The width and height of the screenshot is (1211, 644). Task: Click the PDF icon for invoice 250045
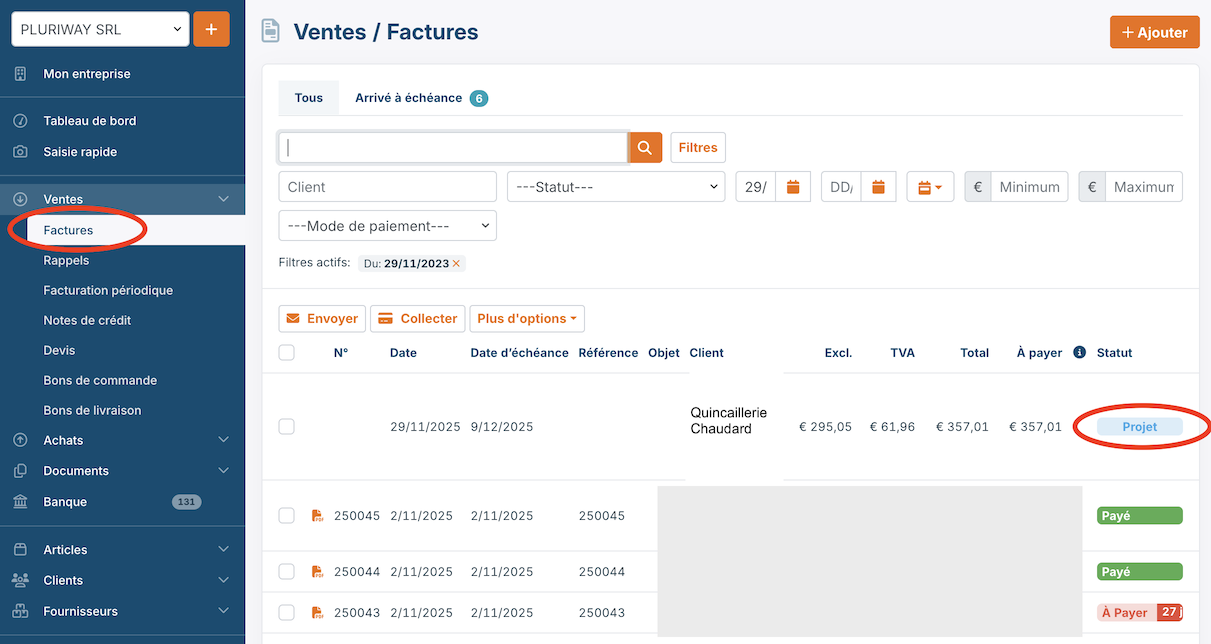click(x=317, y=516)
